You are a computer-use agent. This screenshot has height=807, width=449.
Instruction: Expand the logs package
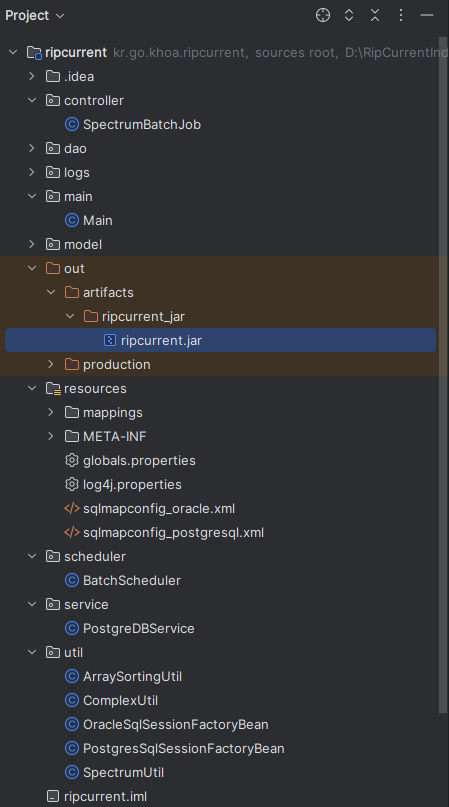click(32, 172)
